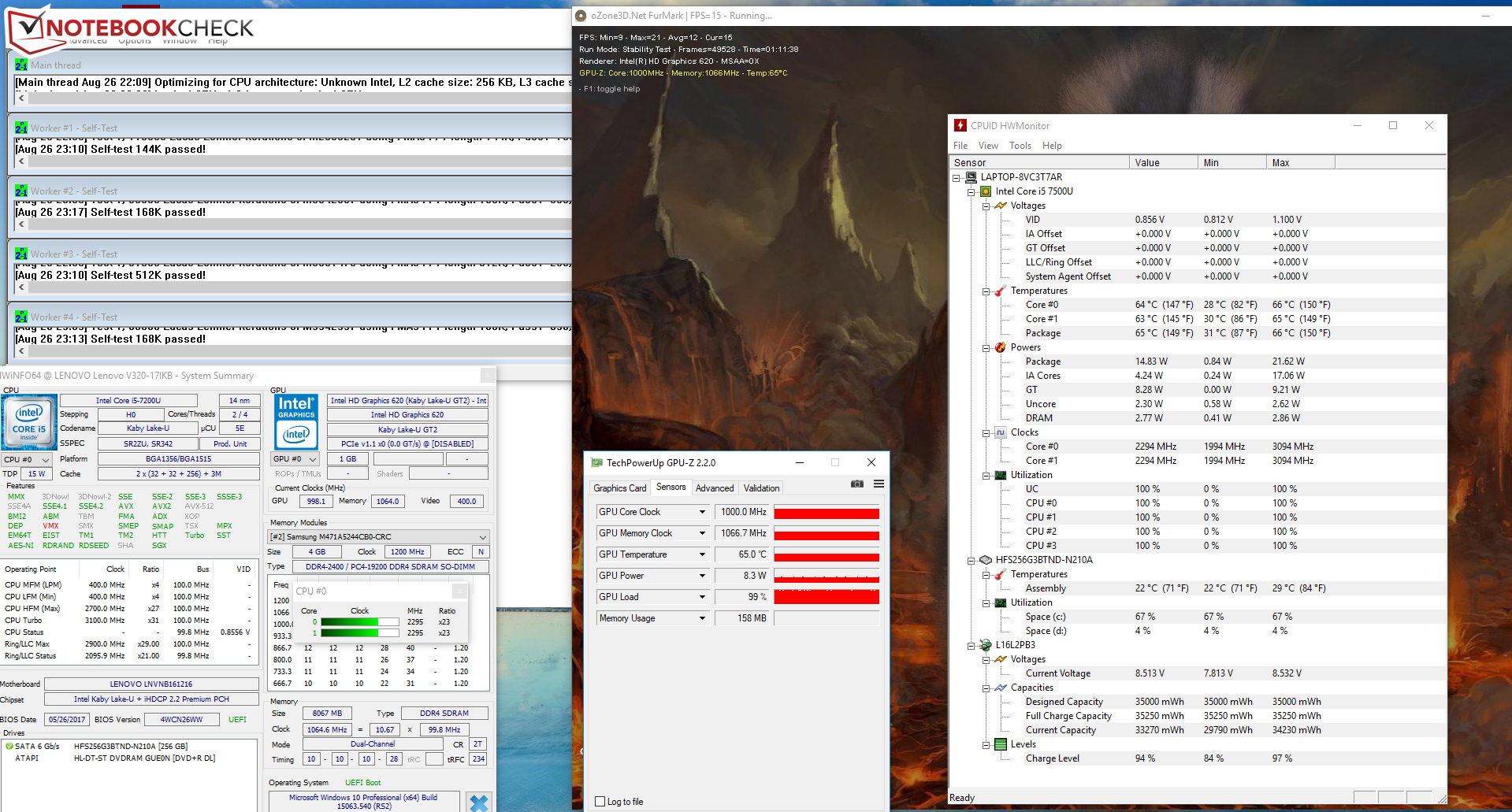Image resolution: width=1512 pixels, height=812 pixels.
Task: Enable the Log to file checkbox in GPU-Z
Action: click(600, 802)
